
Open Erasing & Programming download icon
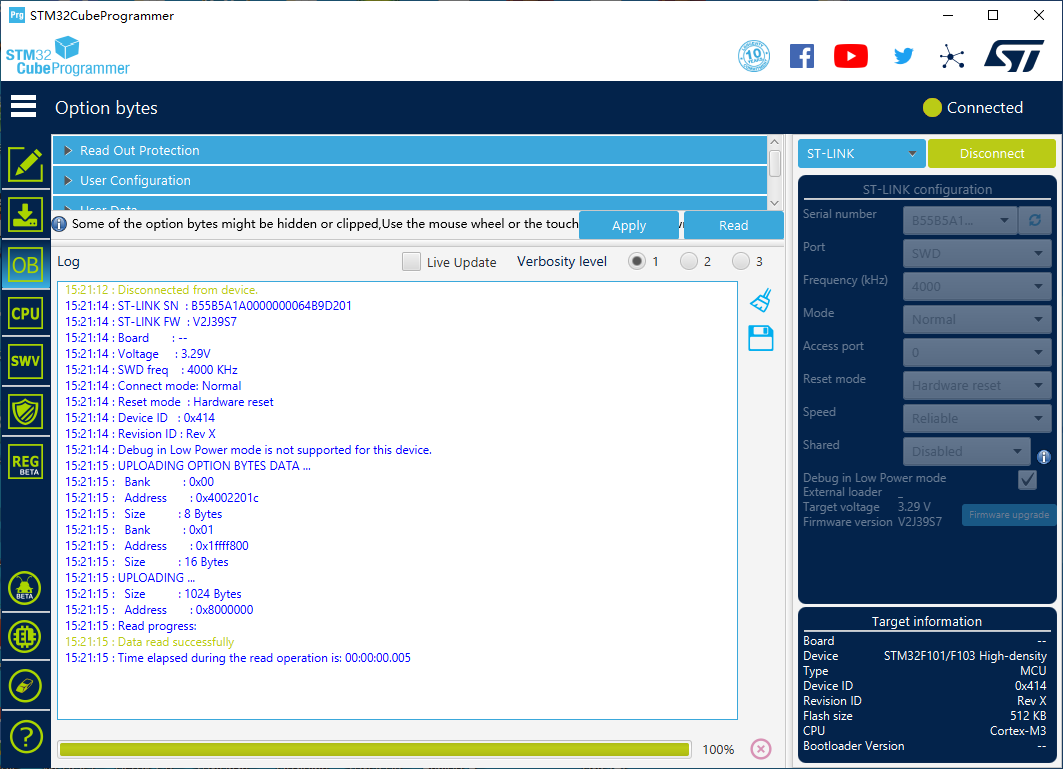point(25,215)
